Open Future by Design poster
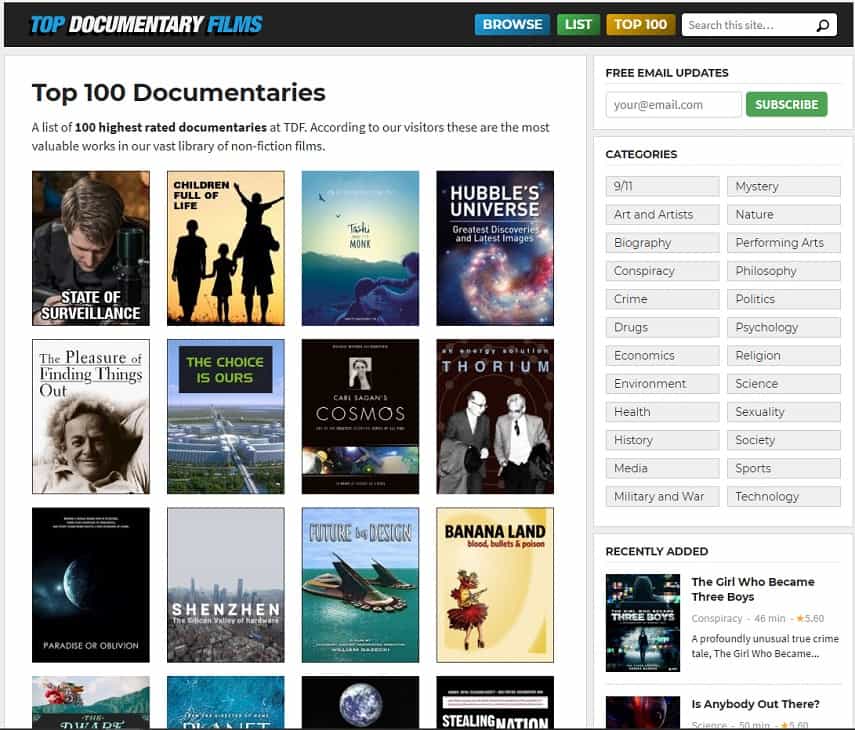Image resolution: width=855 pixels, height=730 pixels. [360, 585]
